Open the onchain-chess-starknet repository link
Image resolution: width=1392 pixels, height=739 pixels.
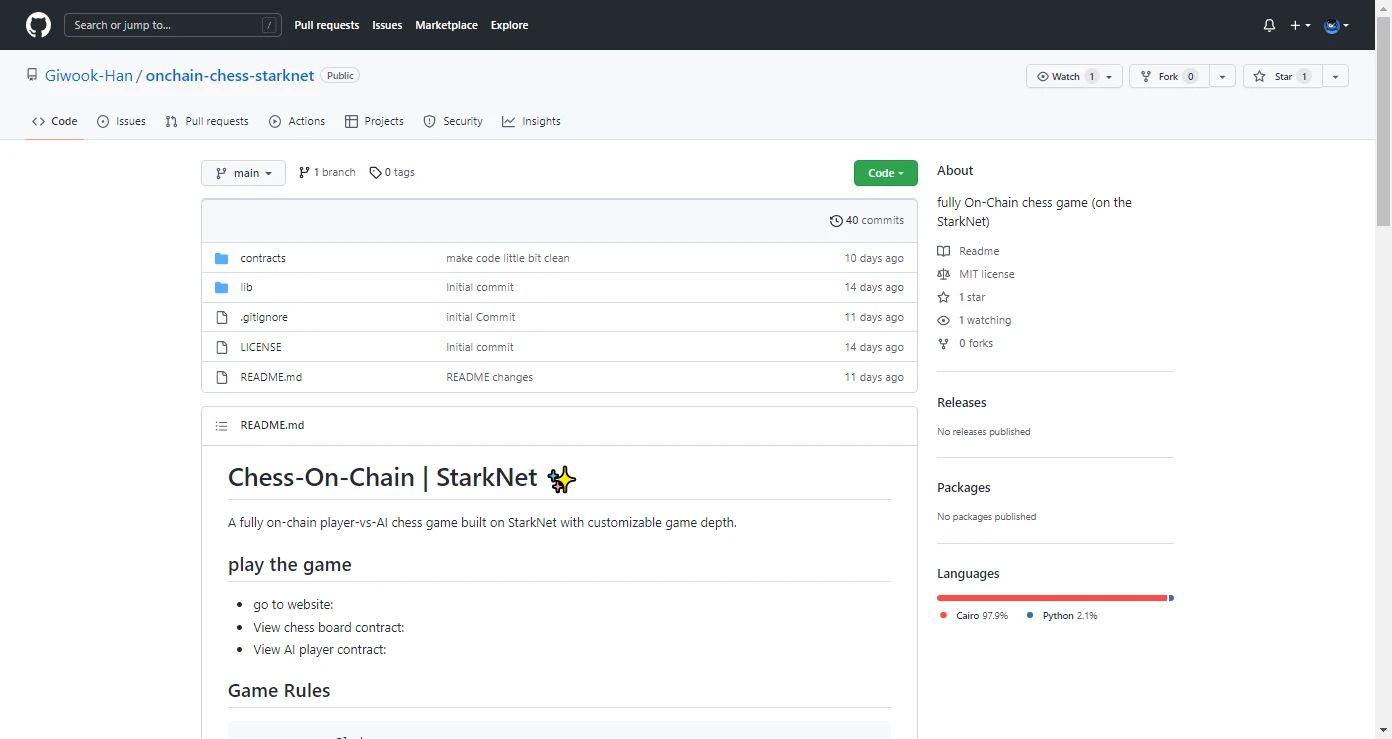tap(230, 76)
